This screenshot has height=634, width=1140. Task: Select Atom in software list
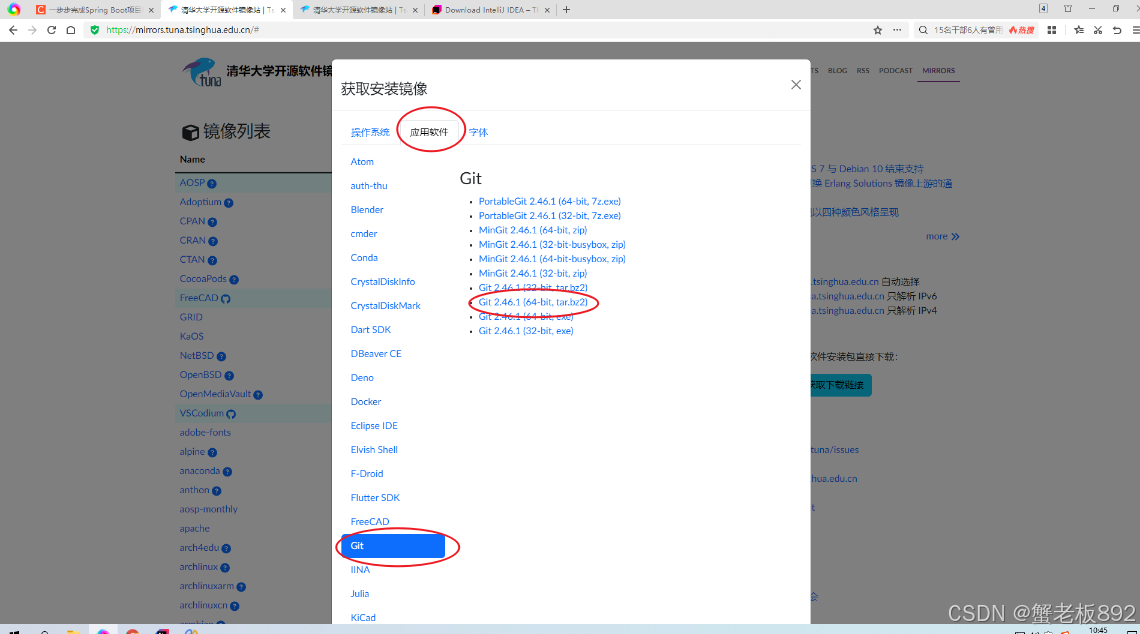tap(362, 161)
